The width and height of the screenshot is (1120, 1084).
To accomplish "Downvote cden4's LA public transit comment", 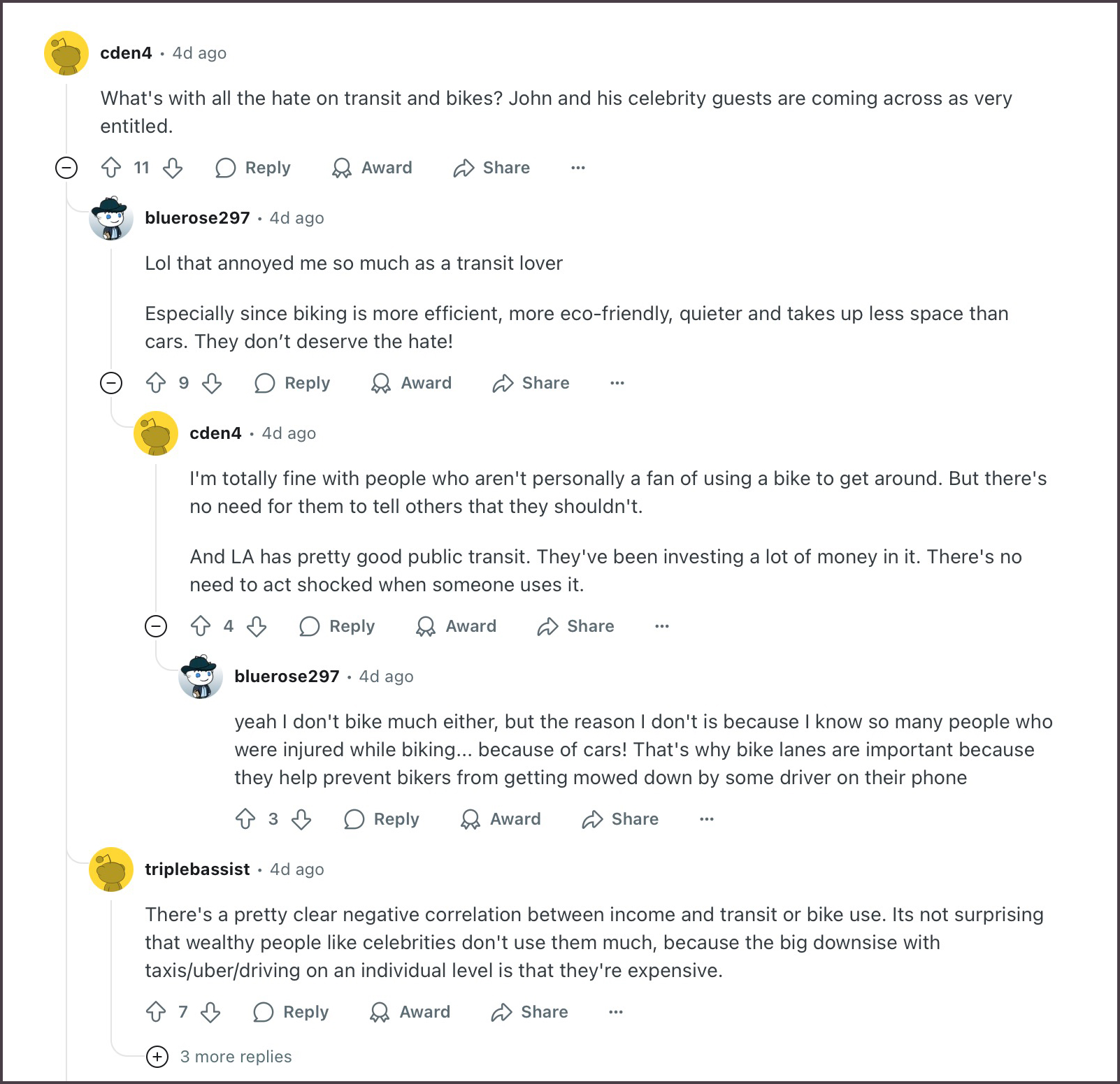I will point(257,626).
